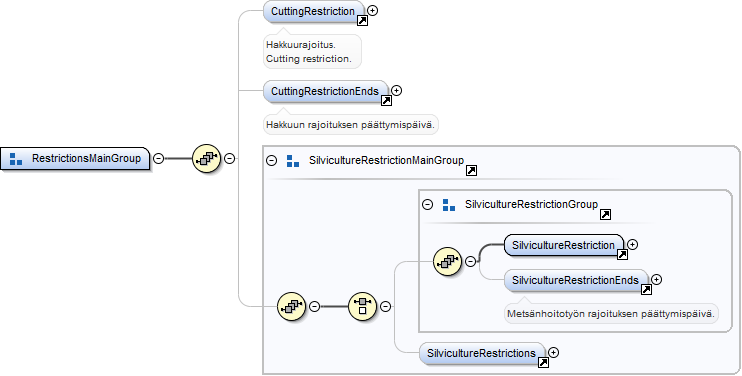Click the sequence compositor next to RestrictionsMainGroup
This screenshot has height=376, width=742.
click(207, 158)
